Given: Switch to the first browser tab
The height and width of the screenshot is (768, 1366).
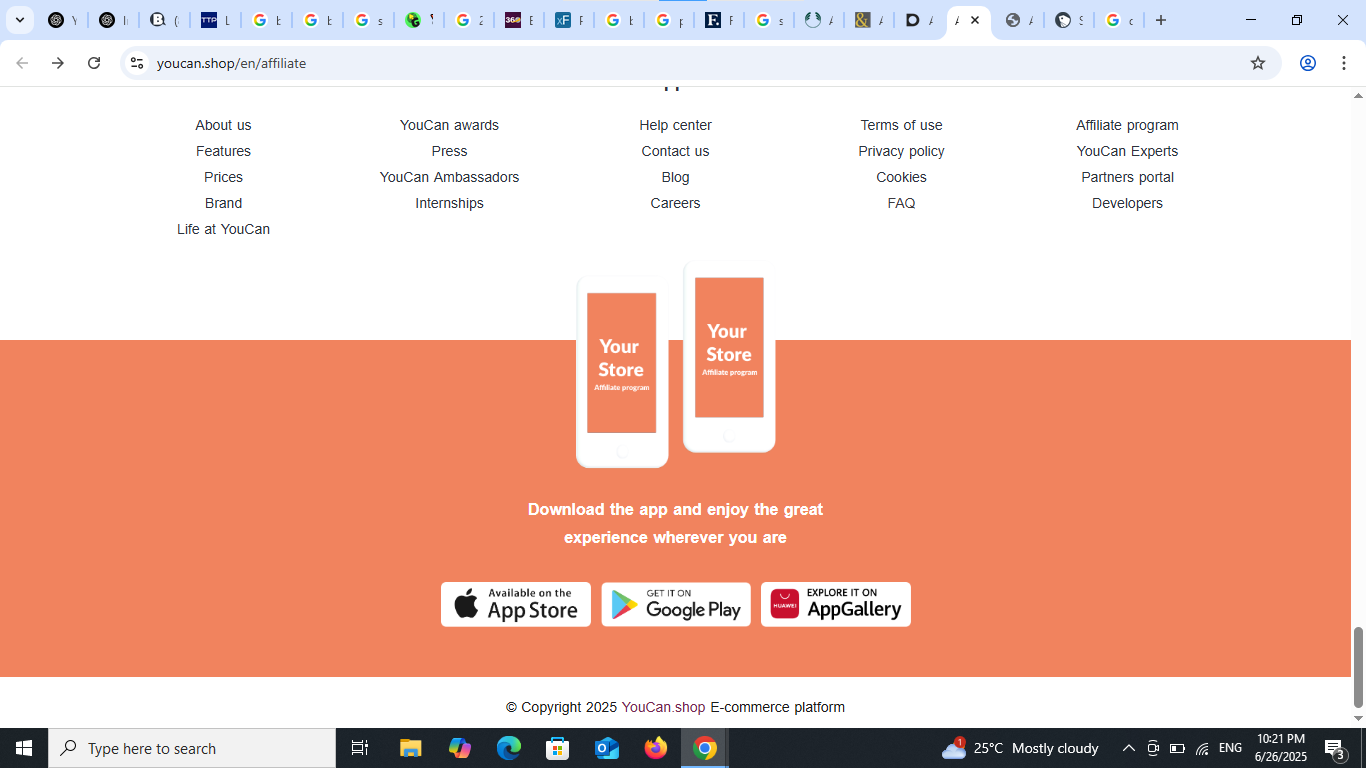Looking at the screenshot, I should [x=62, y=20].
